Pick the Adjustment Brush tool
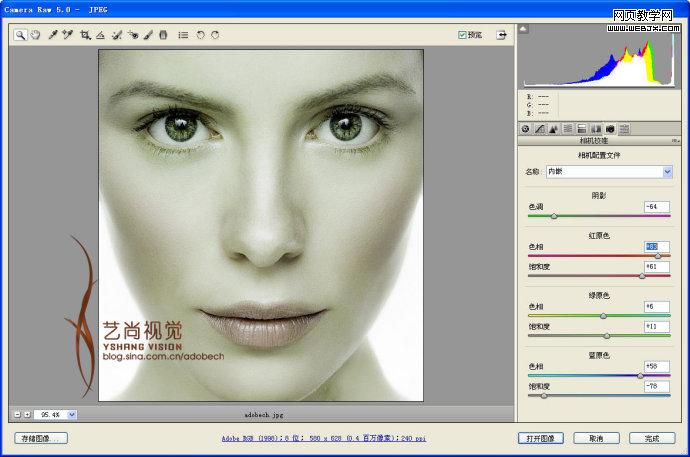690x457 pixels. [x=148, y=35]
